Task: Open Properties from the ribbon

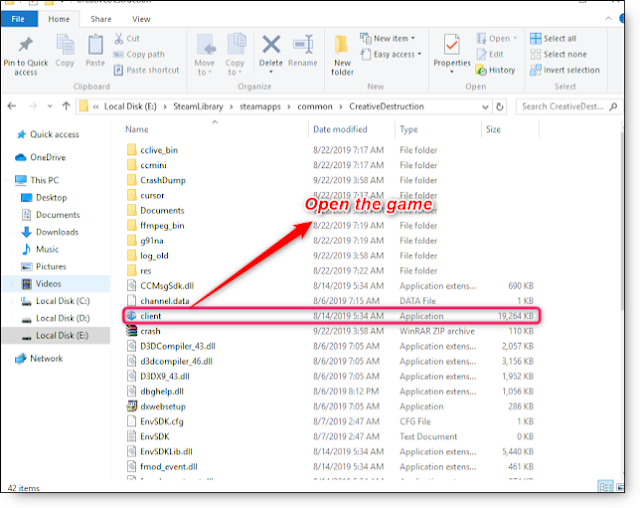Action: click(452, 54)
